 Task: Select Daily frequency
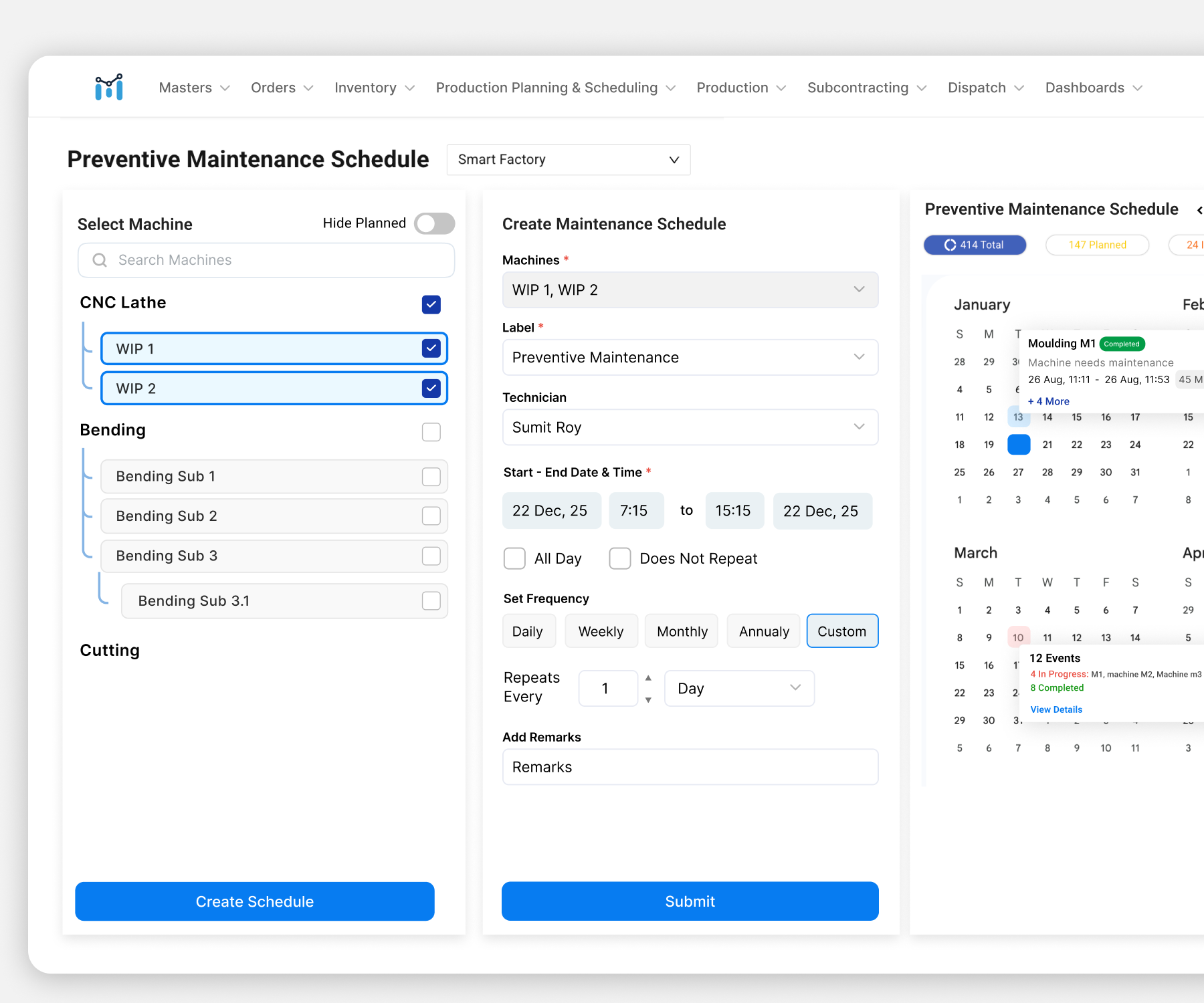pyautogui.click(x=528, y=631)
